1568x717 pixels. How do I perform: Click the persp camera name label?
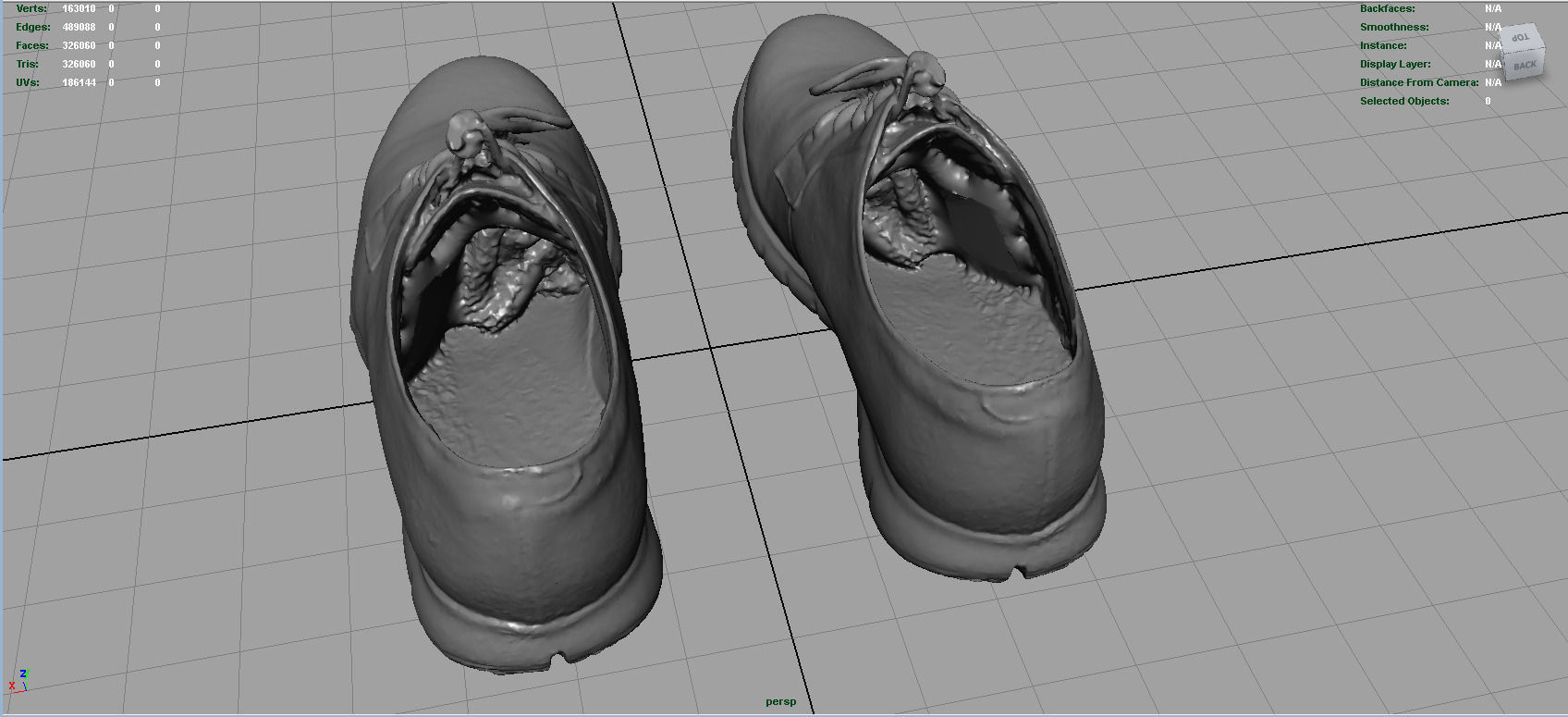tap(780, 701)
